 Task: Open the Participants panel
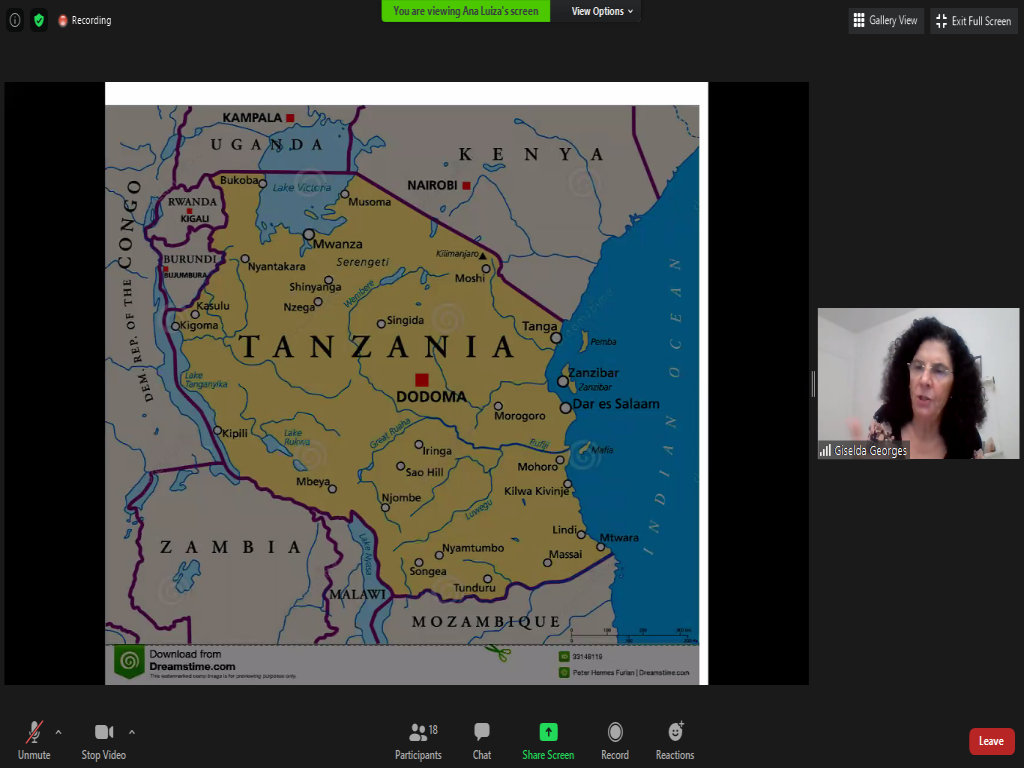point(418,740)
